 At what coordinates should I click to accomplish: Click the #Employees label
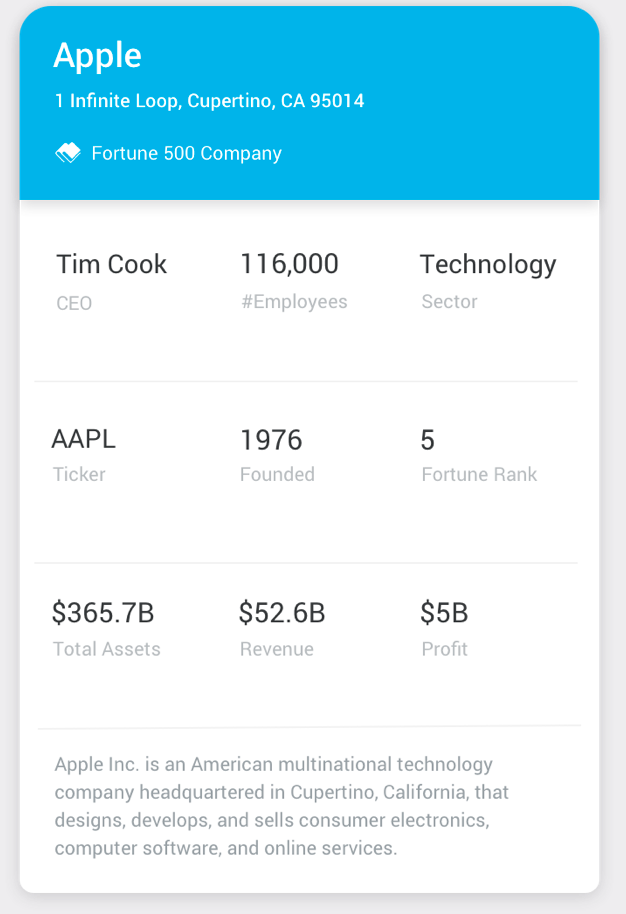294,302
